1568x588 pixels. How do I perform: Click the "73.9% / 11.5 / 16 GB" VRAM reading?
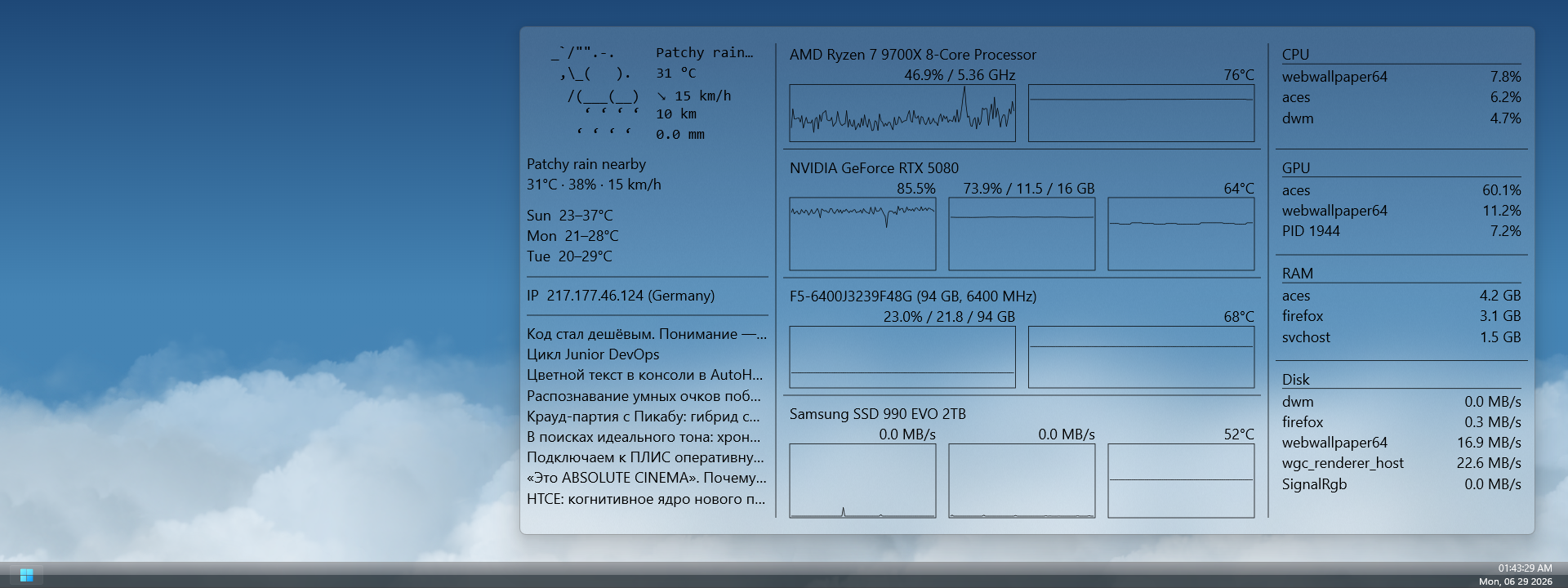coord(1029,189)
